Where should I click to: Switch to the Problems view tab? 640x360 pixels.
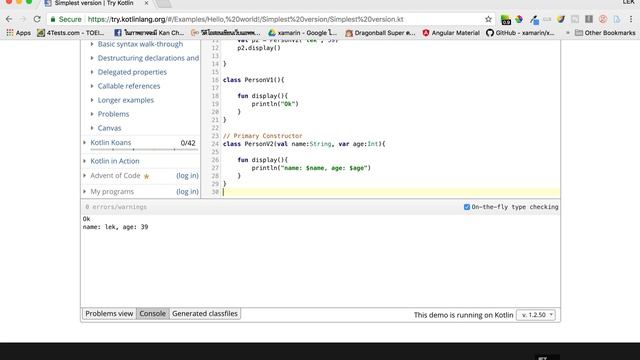109,313
